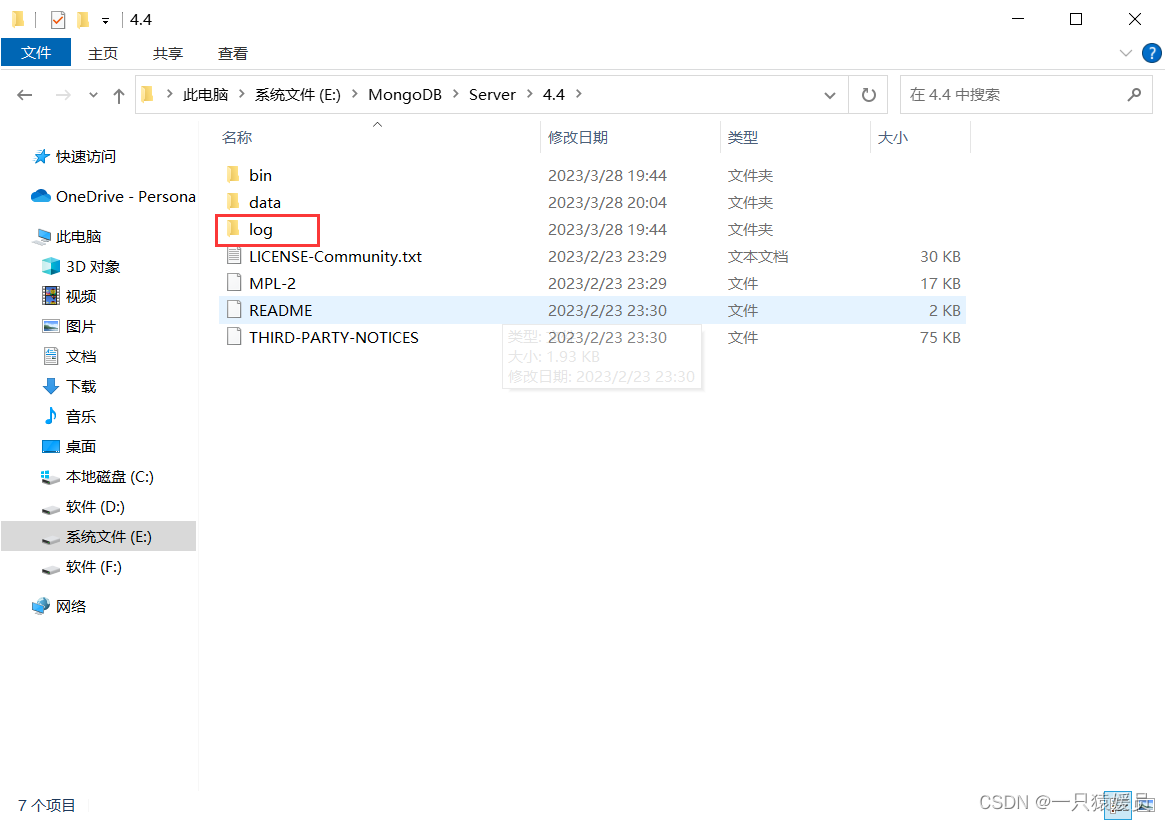Expand chevron after Server in breadcrumb
Viewport: 1166px width, 821px height.
click(529, 94)
